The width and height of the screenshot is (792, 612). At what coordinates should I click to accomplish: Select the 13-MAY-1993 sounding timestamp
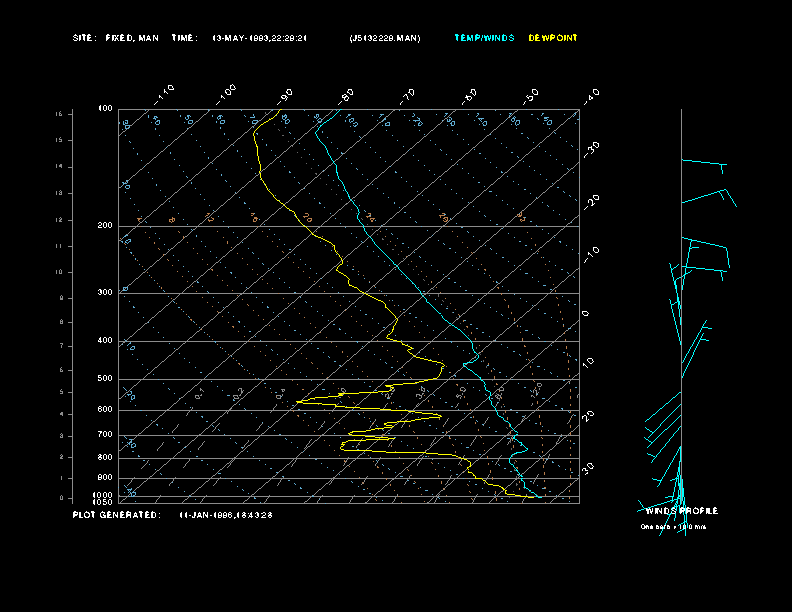[x=260, y=38]
